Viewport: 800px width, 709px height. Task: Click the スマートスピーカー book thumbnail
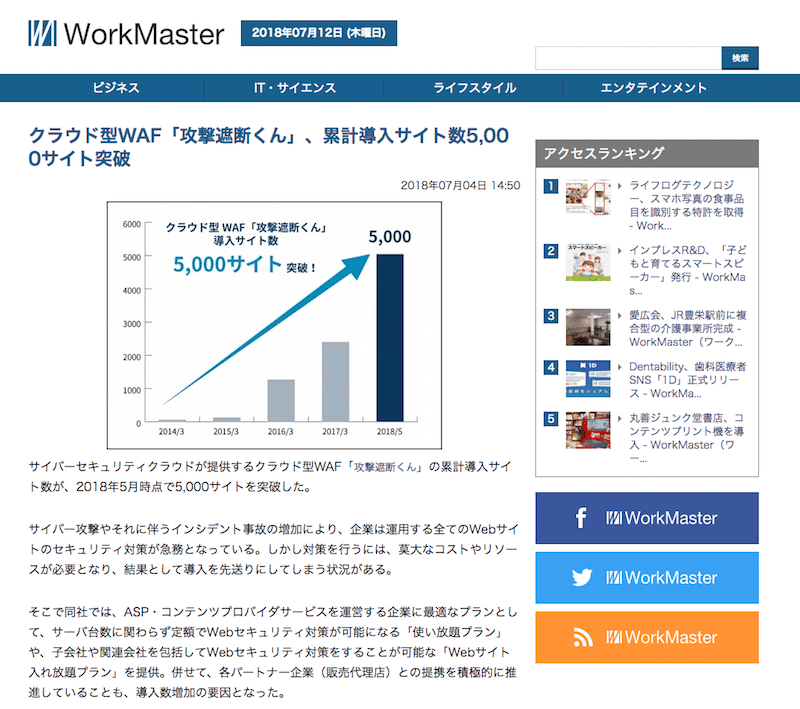(588, 262)
